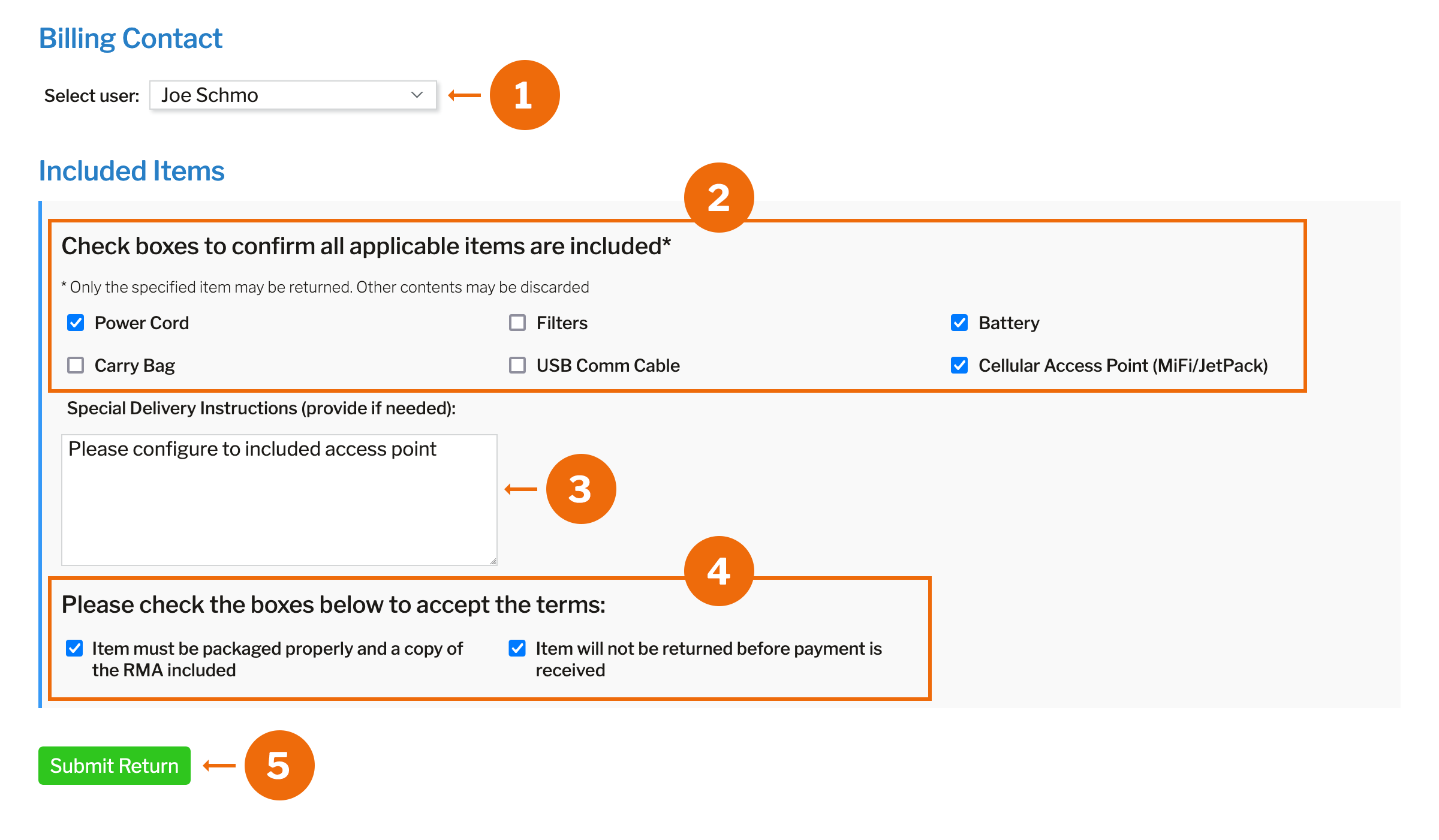Image resolution: width=1439 pixels, height=840 pixels.
Task: Toggle the payment received terms checkbox
Action: pos(517,648)
